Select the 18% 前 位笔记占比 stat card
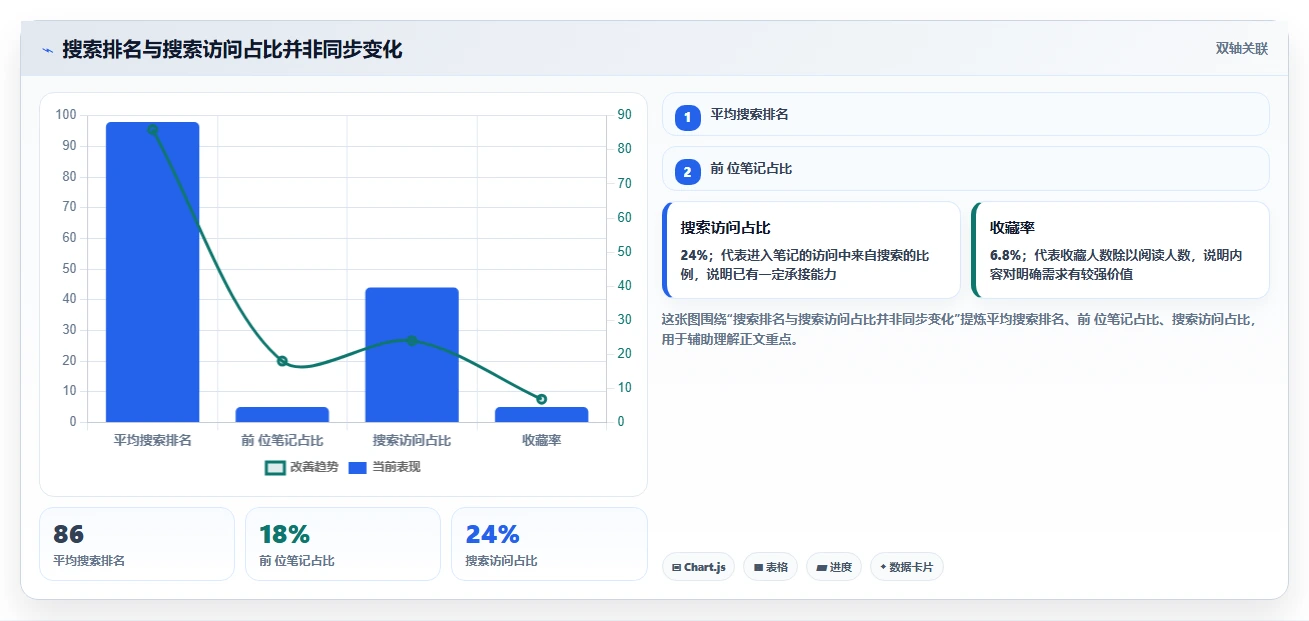Screen dimensions: 1309x621 click(x=343, y=544)
